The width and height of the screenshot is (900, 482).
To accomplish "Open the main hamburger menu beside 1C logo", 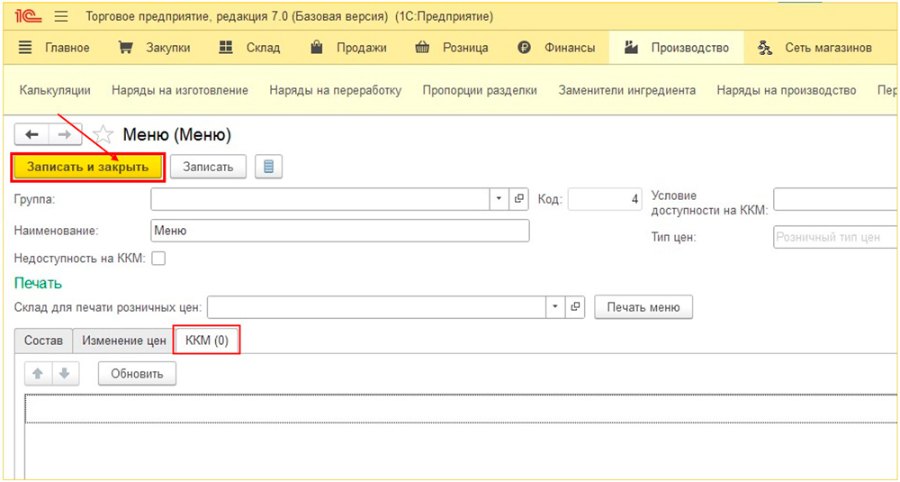I will click(x=61, y=17).
